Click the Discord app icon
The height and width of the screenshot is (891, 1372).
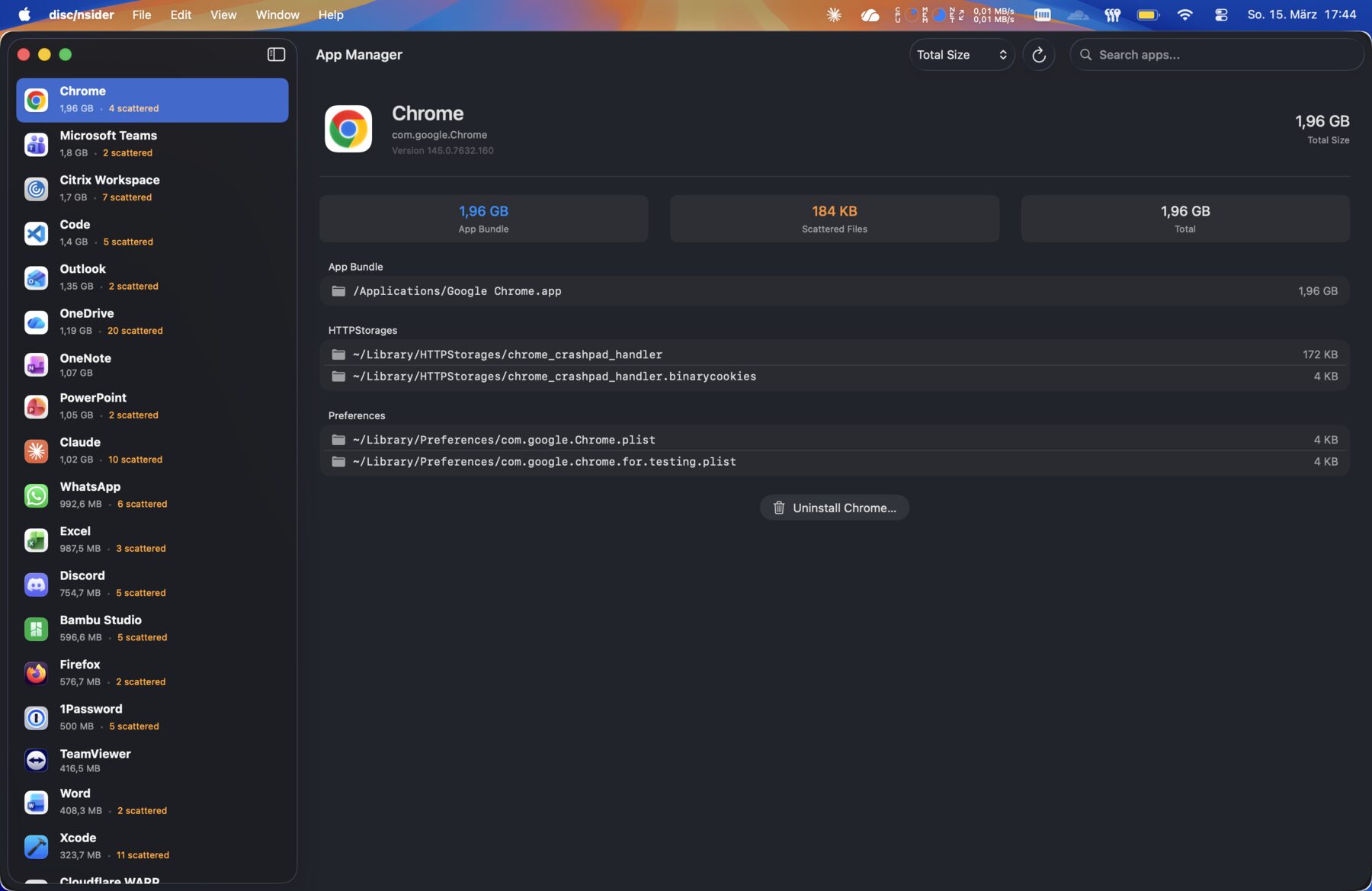pos(36,584)
